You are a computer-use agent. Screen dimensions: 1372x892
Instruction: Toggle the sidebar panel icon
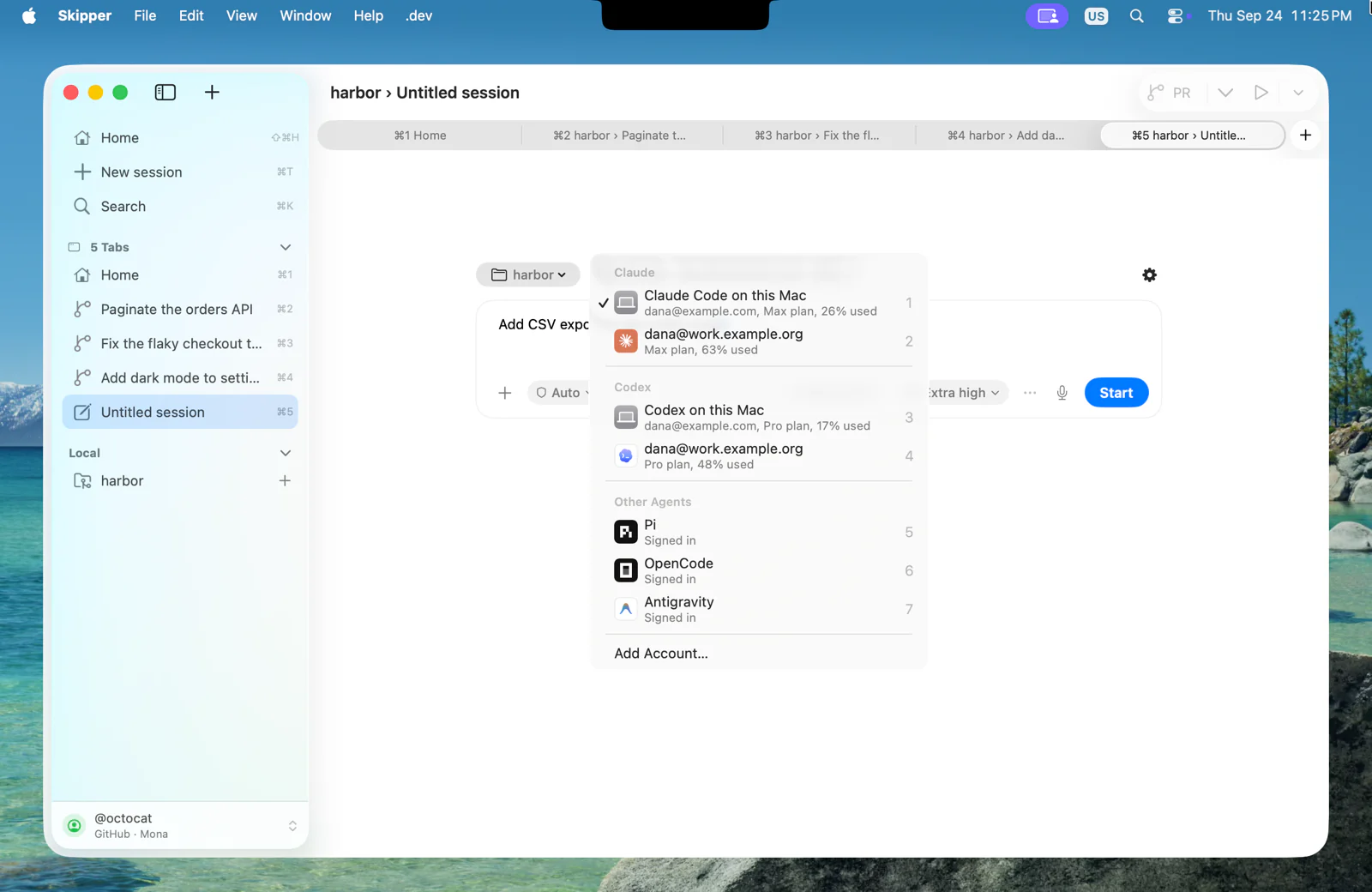tap(165, 93)
